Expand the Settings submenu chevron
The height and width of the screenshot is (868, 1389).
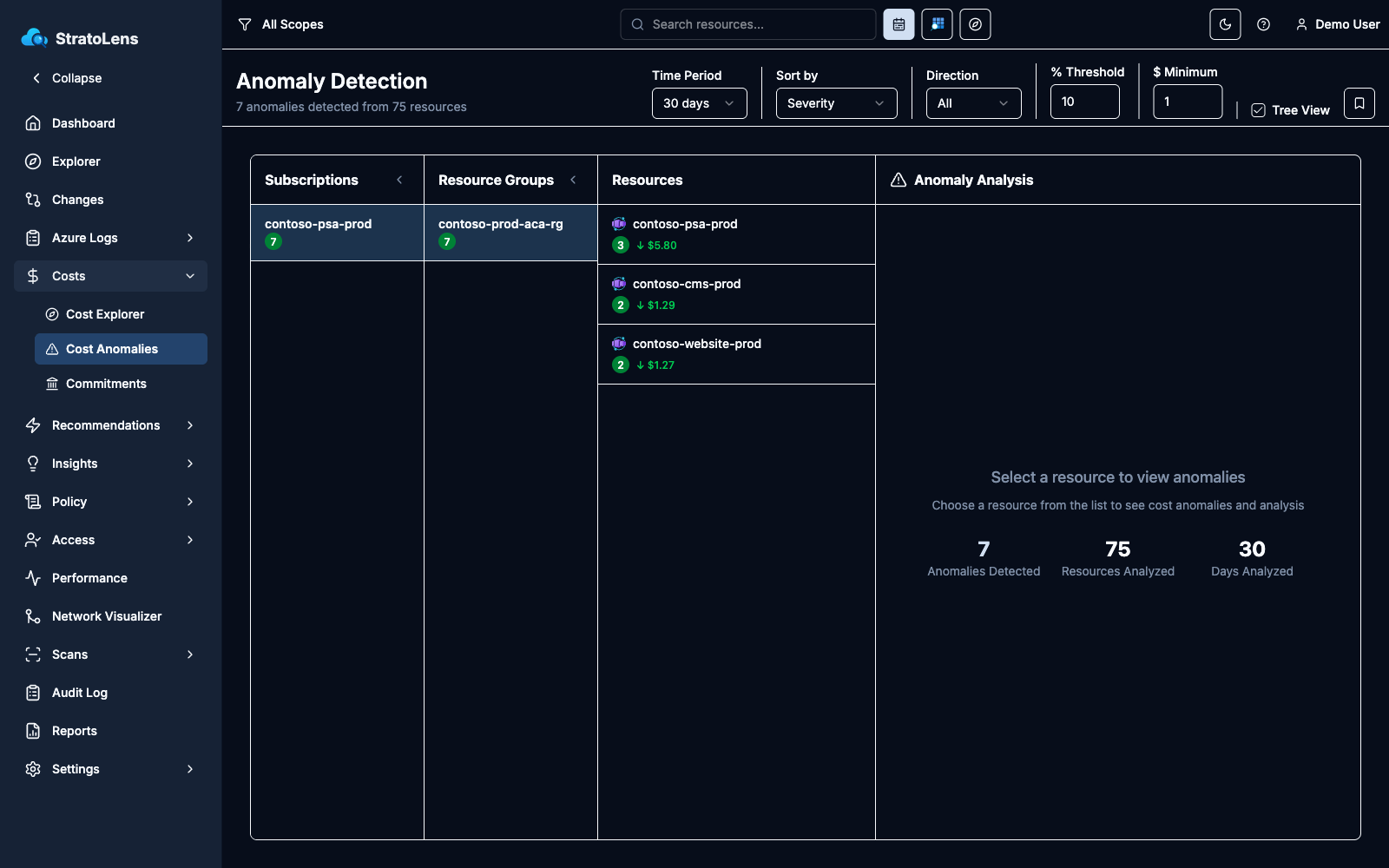pyautogui.click(x=190, y=769)
